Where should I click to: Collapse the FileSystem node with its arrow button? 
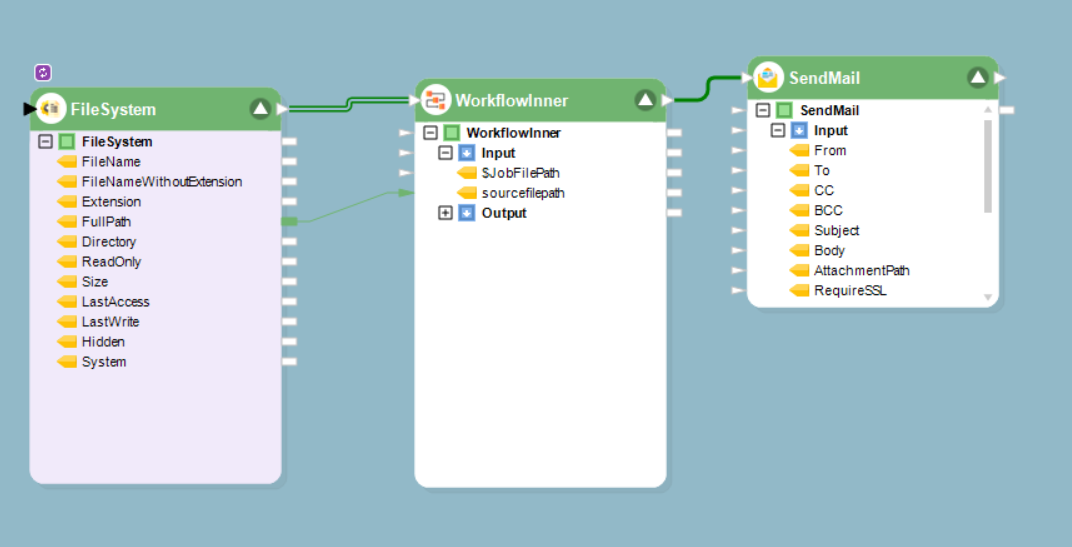(x=260, y=109)
